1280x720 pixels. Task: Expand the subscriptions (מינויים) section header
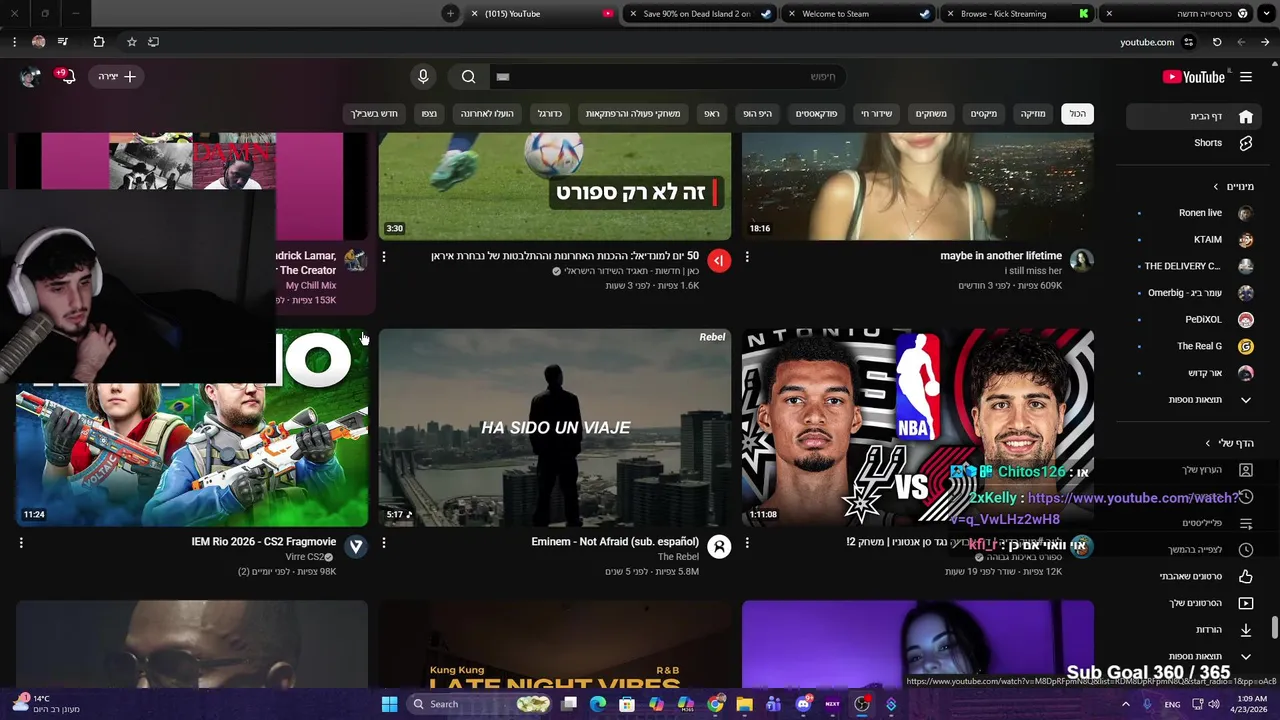tap(1233, 187)
